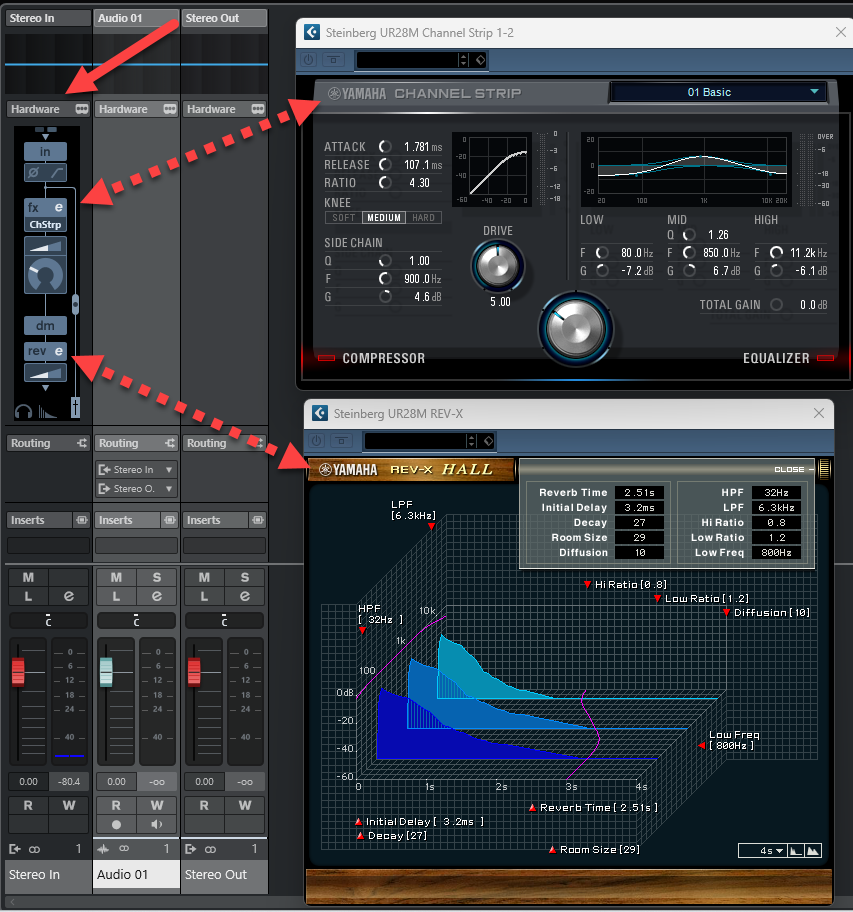Click the Stereo Out Hardware rack settings icon
853x912 pixels.
tap(258, 109)
